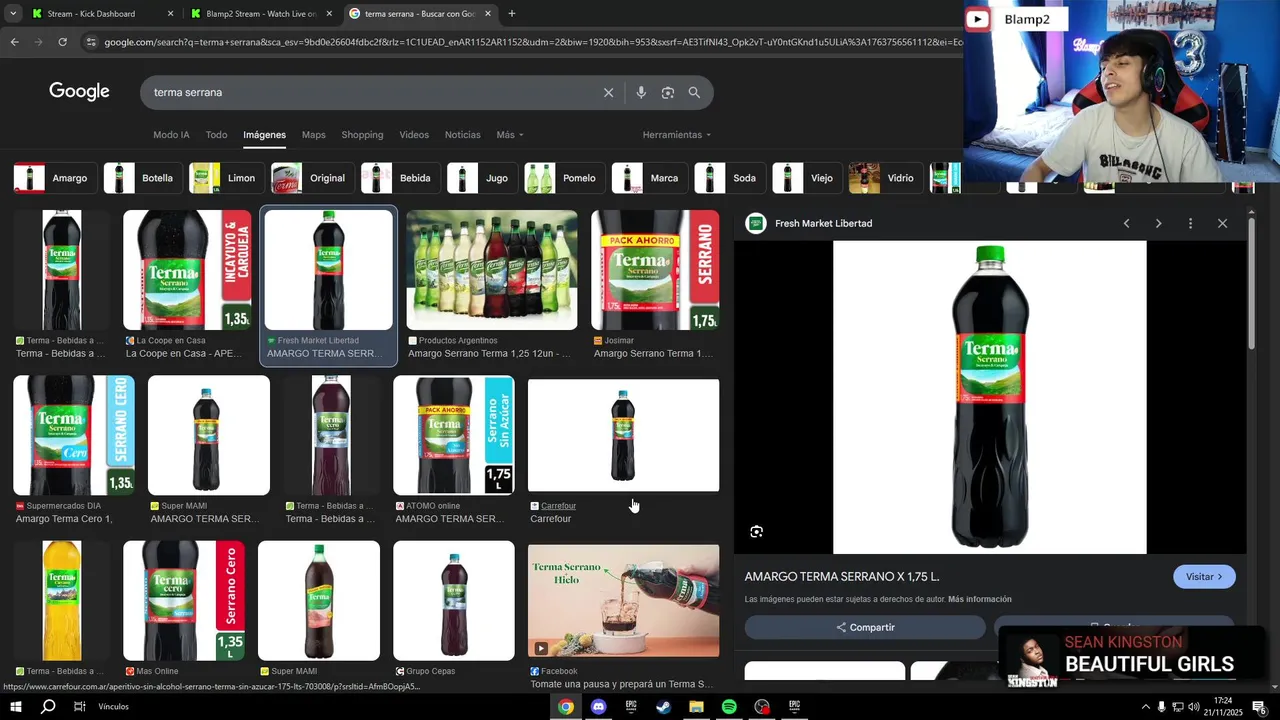Clear the Google search box text
The width and height of the screenshot is (1280, 720).
608,92
